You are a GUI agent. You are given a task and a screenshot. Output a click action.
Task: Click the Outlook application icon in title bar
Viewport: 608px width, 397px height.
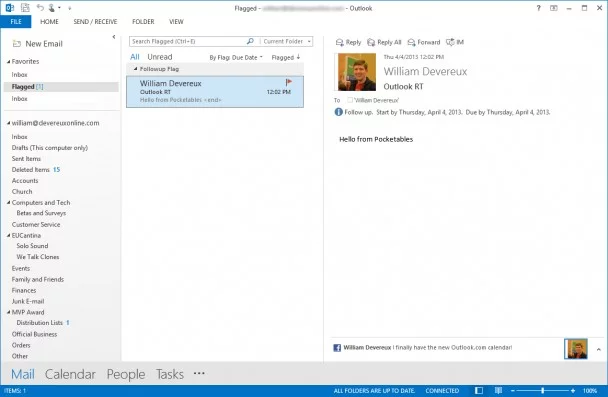(10, 7)
